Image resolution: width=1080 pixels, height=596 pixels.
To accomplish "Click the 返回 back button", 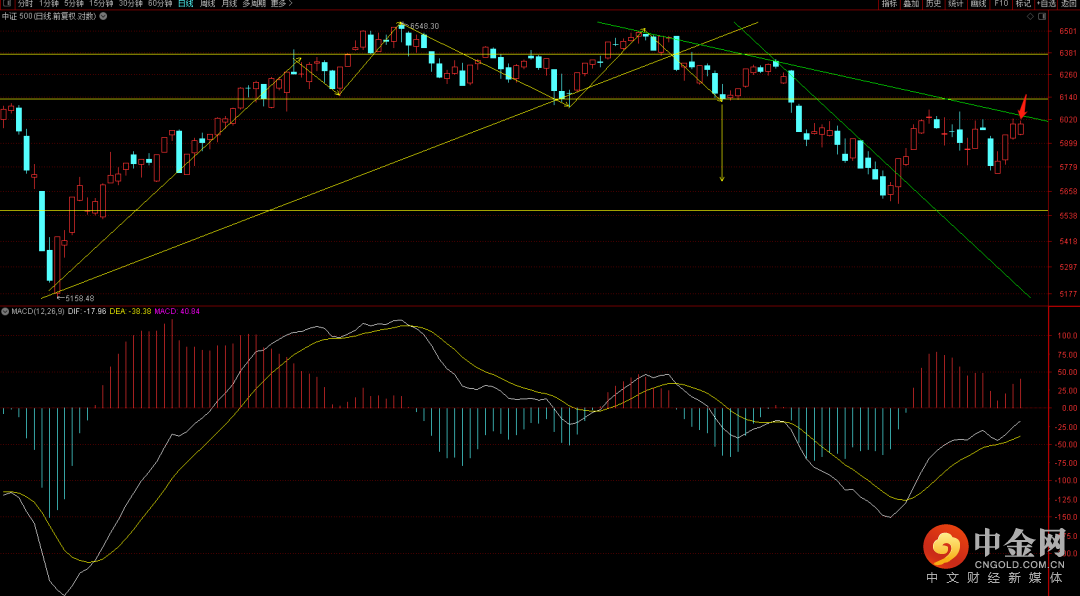I will click(1068, 3).
